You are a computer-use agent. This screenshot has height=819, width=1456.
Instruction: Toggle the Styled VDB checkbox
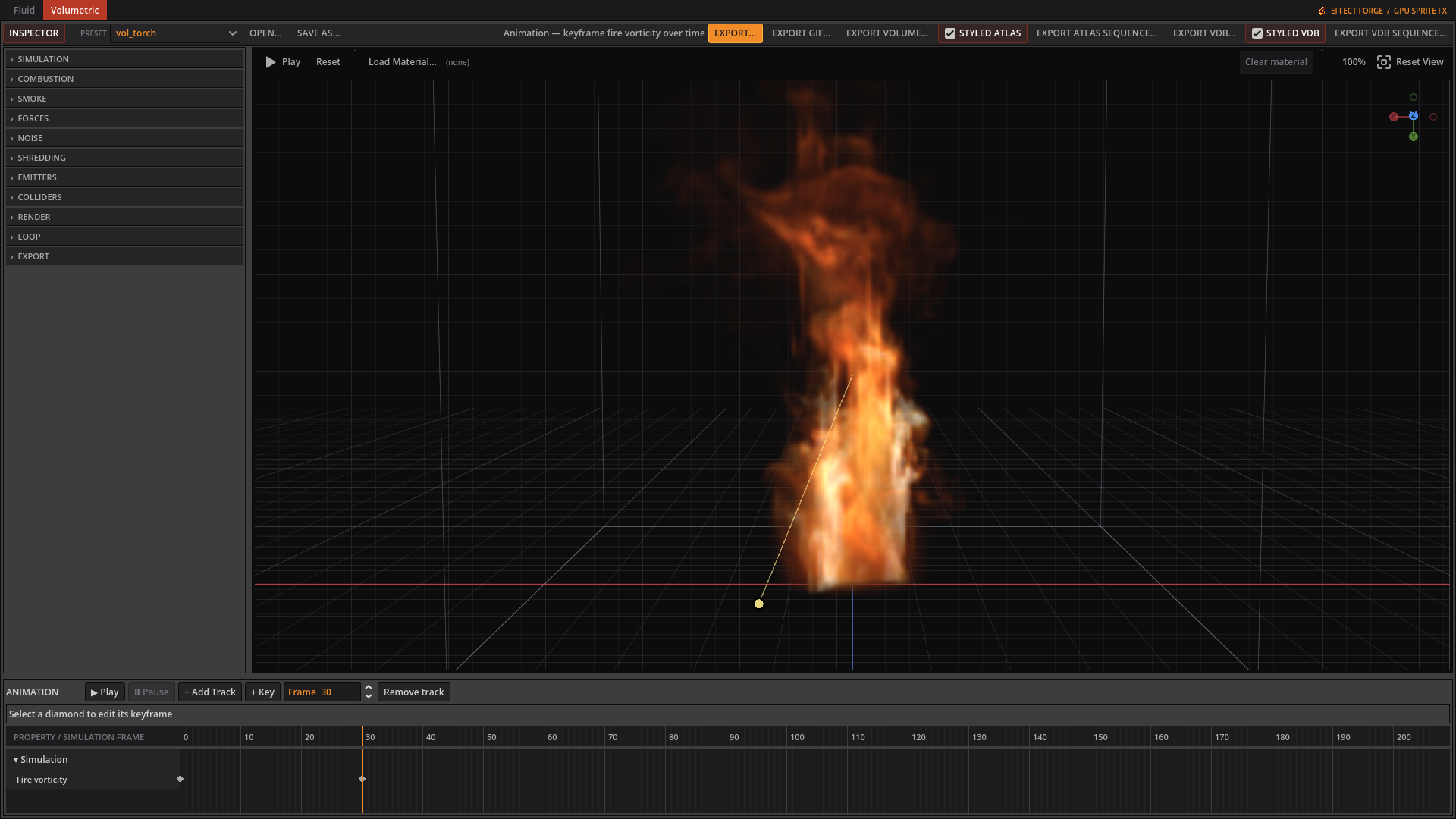click(1257, 33)
